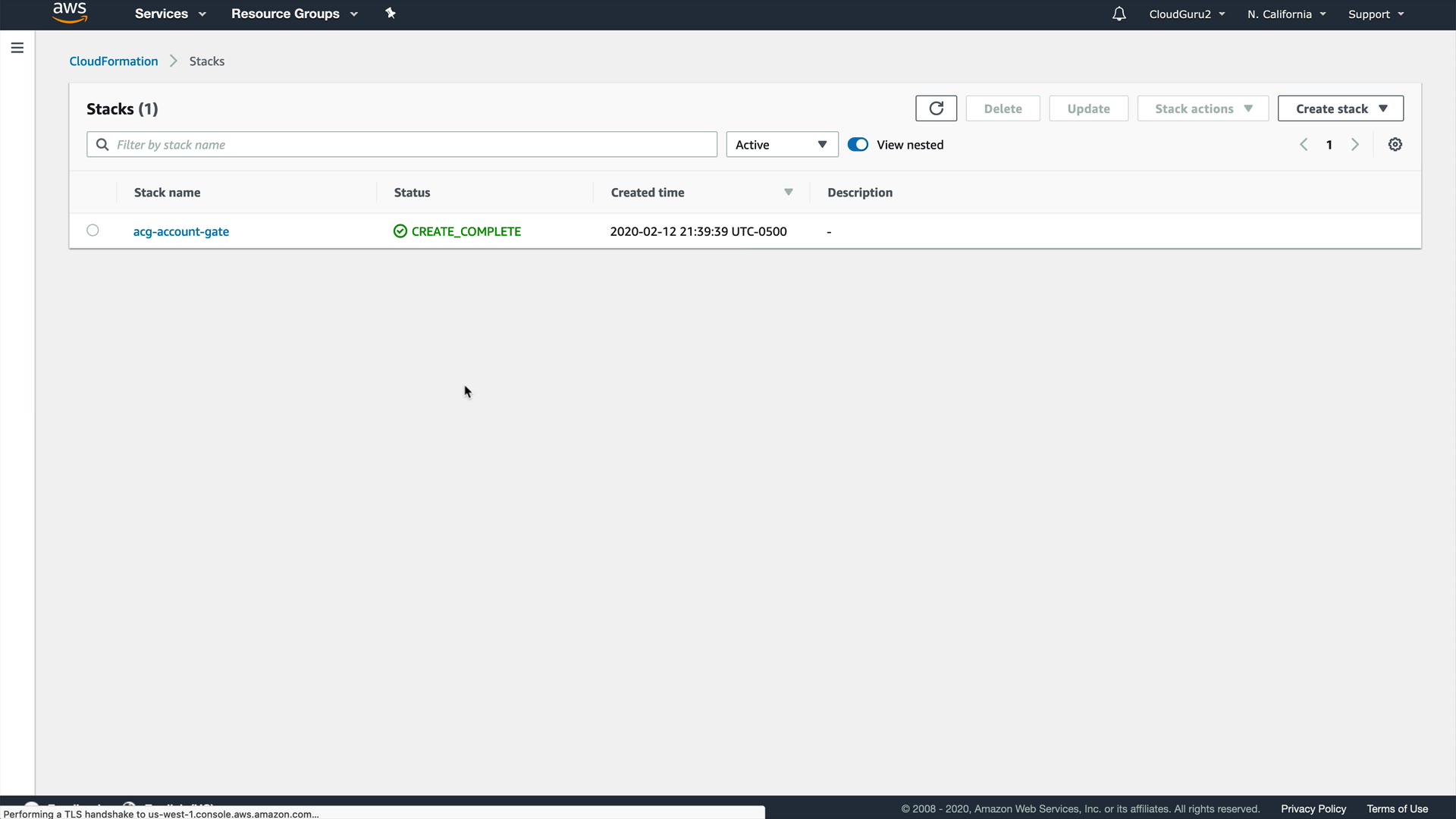
Task: Go to previous page of stacks
Action: tap(1304, 145)
